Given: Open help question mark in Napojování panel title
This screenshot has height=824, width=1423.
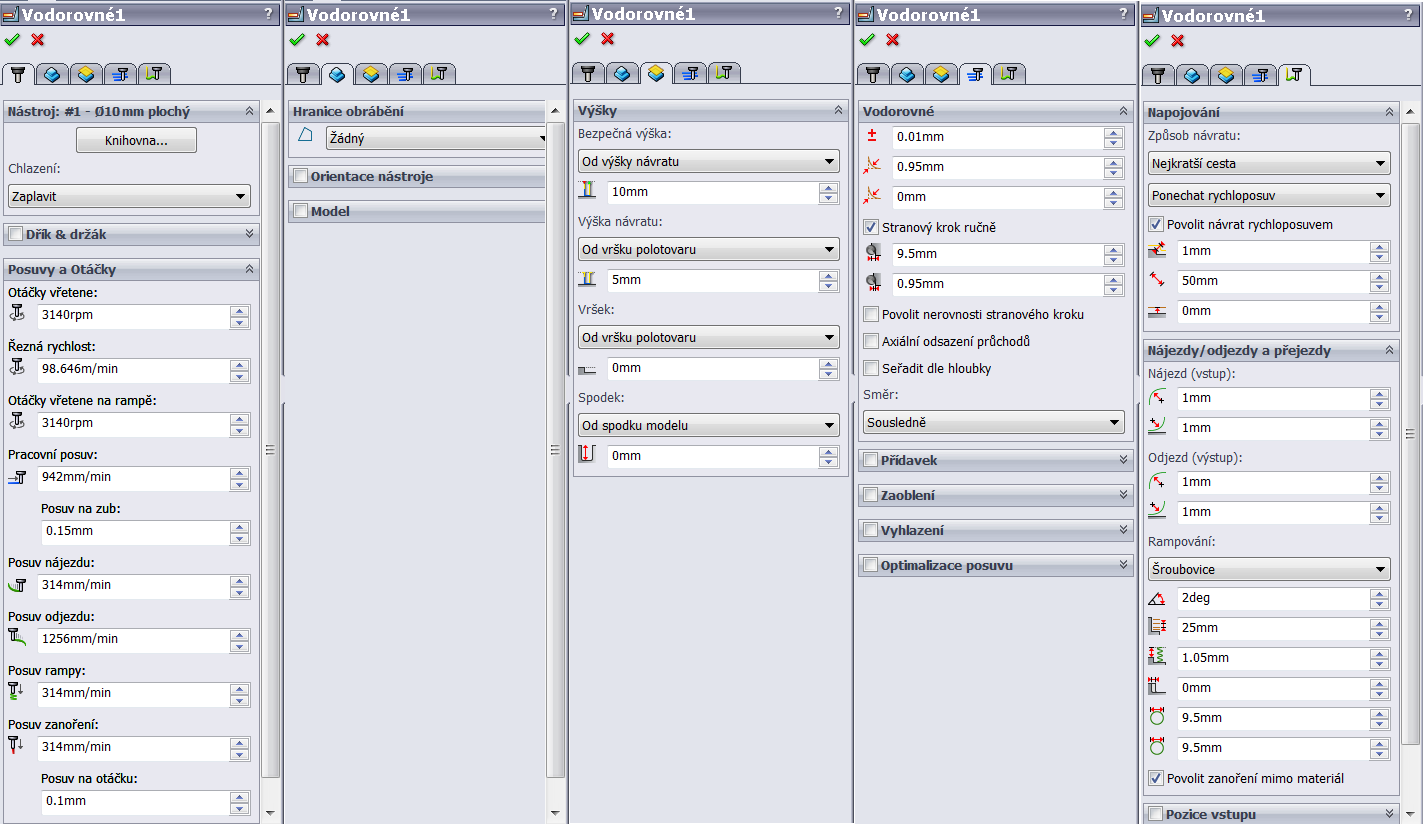Looking at the screenshot, I should click(1408, 14).
